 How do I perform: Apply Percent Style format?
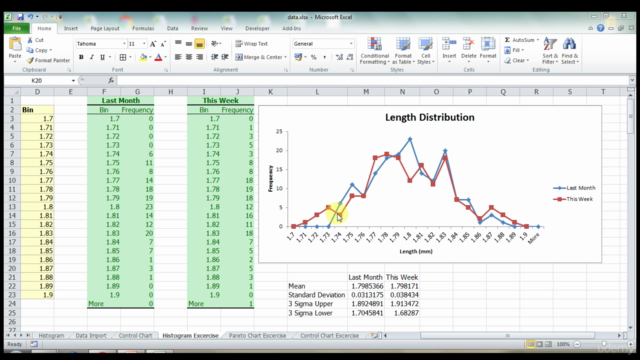pos(313,57)
